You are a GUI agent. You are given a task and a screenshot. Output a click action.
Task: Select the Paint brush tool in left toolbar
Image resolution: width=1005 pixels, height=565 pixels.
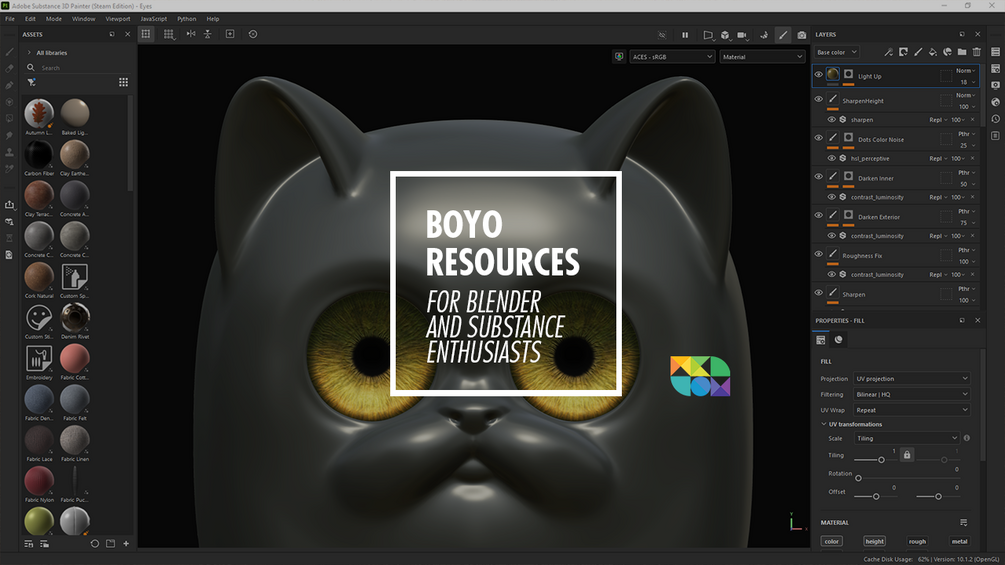click(x=10, y=52)
